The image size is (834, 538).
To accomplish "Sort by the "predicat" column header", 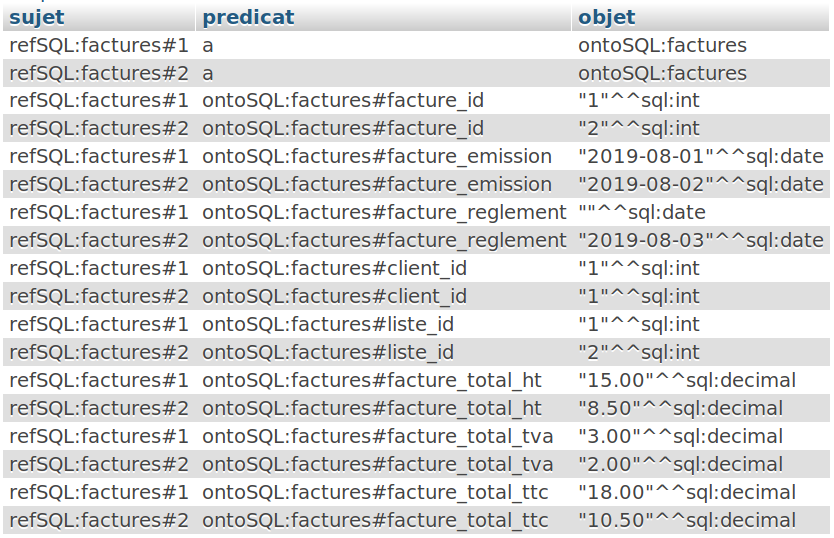I will (x=248, y=17).
